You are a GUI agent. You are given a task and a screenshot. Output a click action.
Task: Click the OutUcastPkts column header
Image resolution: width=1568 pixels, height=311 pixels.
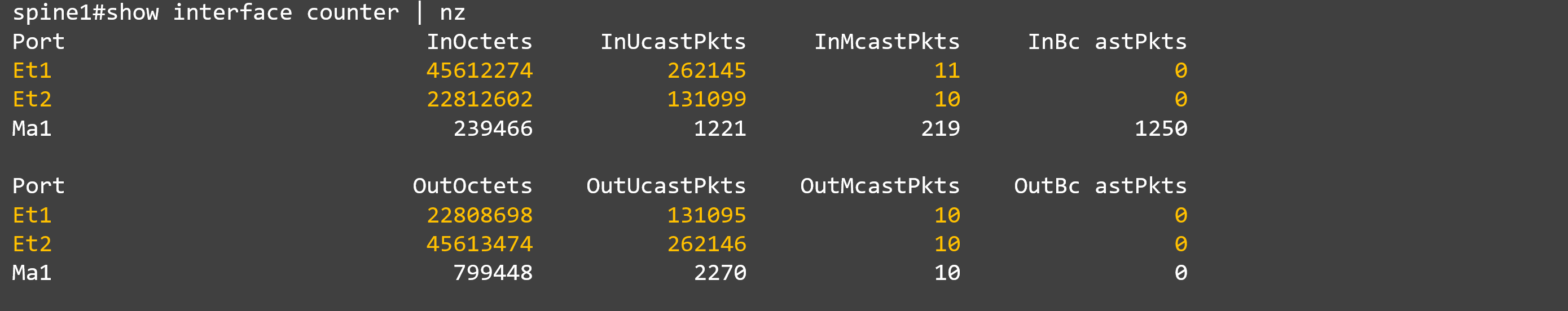point(666,186)
